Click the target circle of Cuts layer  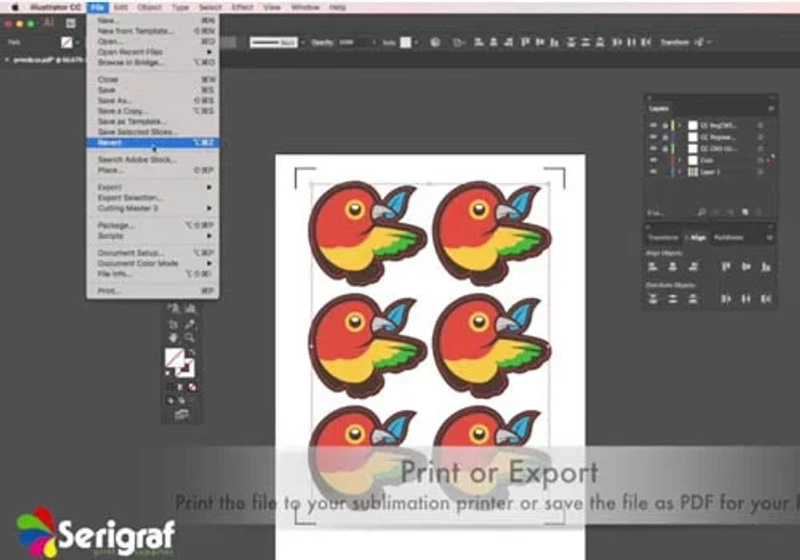coord(760,160)
